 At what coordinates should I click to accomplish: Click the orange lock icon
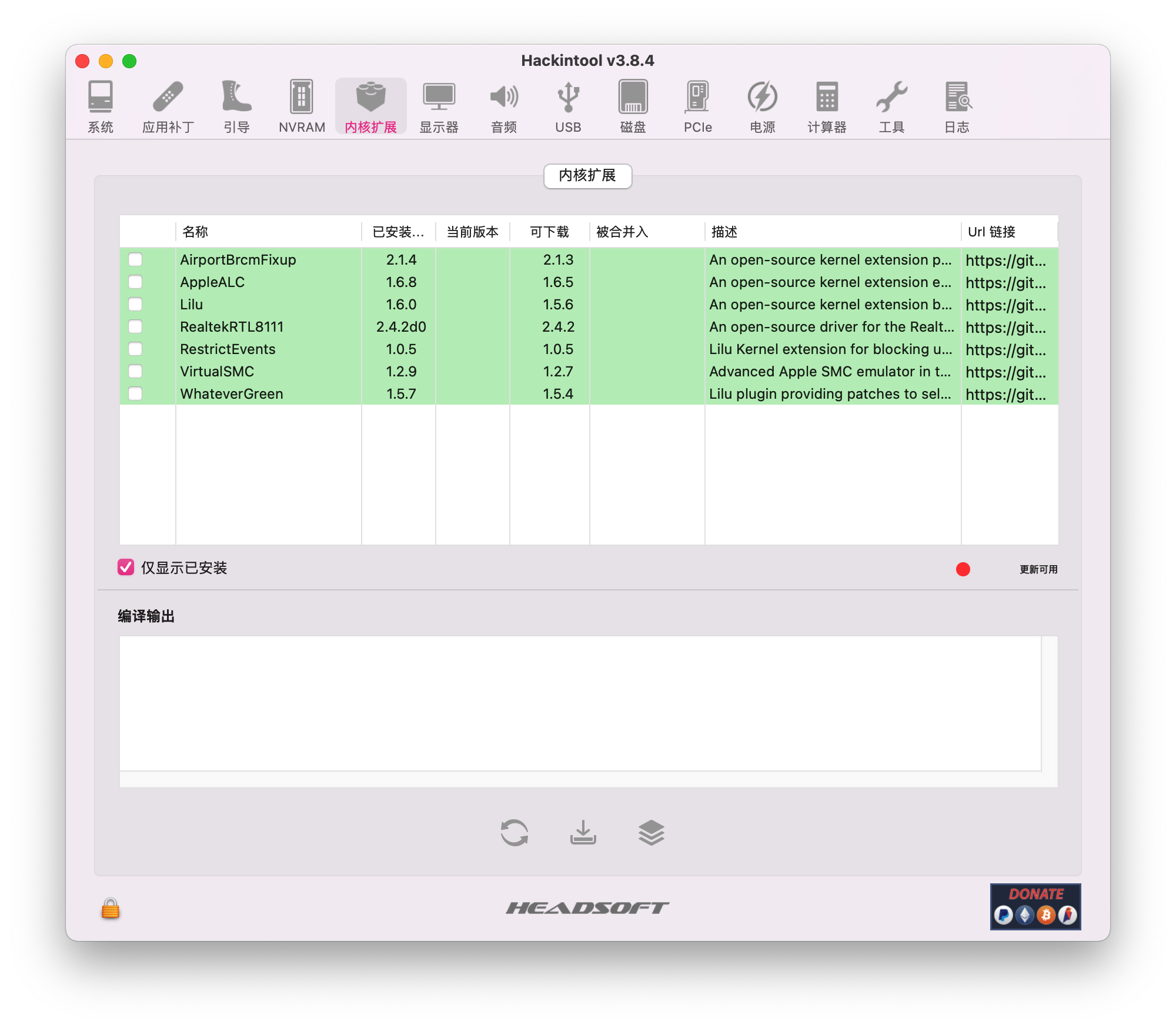pyautogui.click(x=111, y=909)
